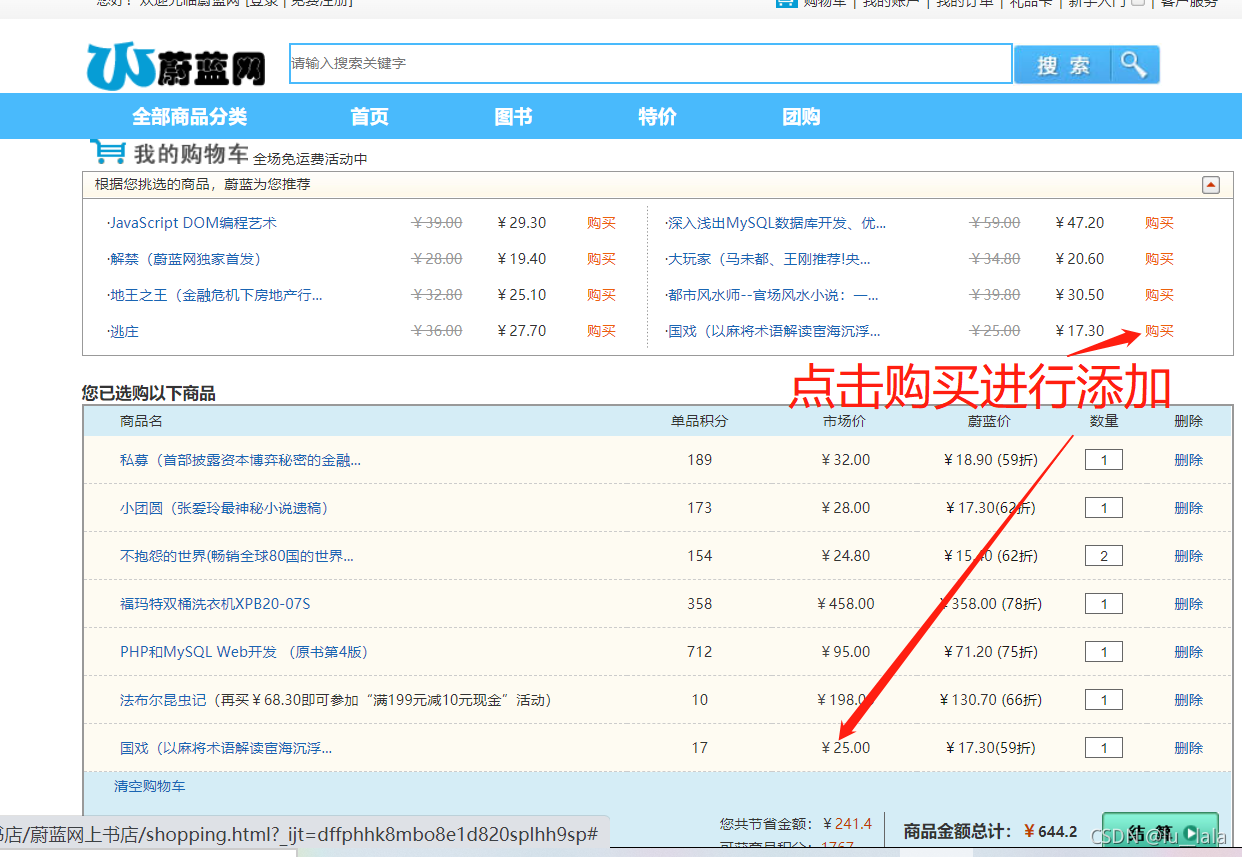Delete 法布尔昆虫记 from the cart
The height and width of the screenshot is (857, 1242).
pos(1188,700)
